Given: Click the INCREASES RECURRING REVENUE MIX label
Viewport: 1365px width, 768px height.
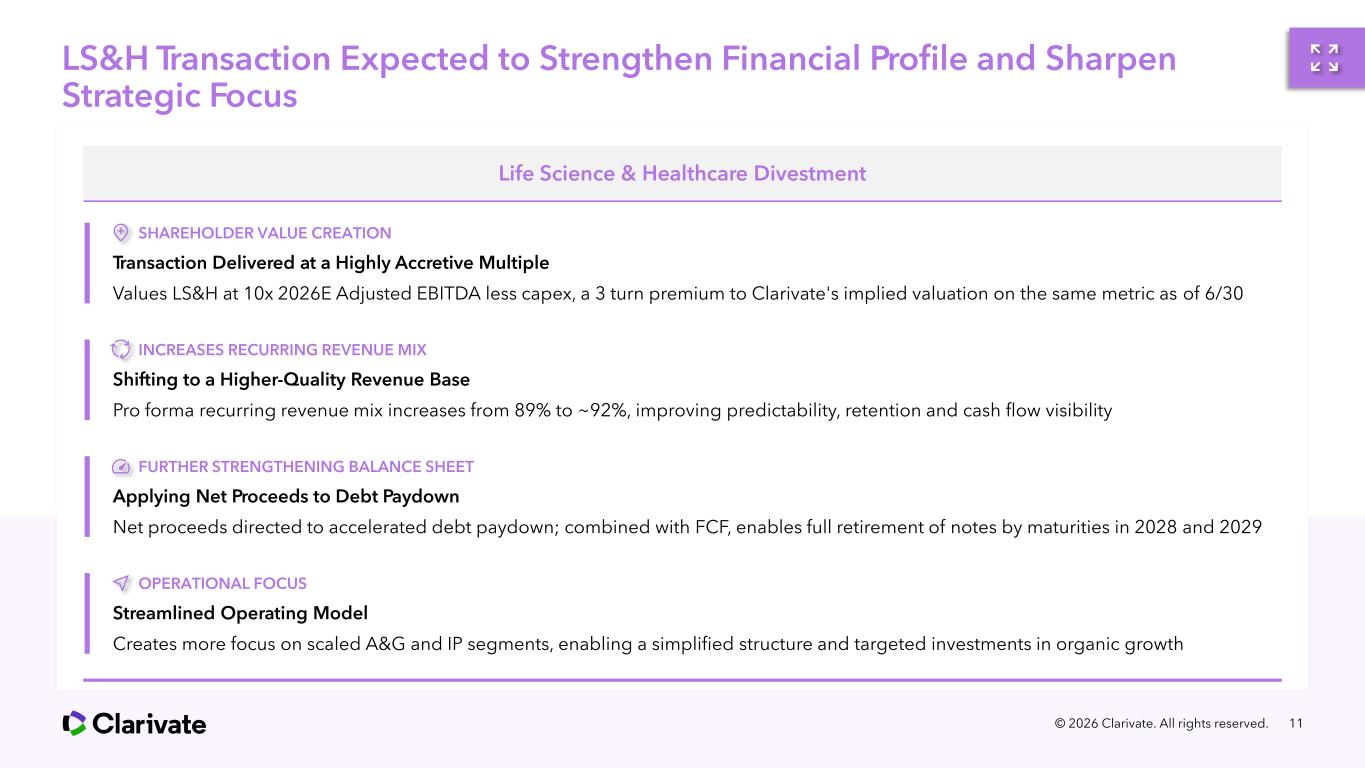Looking at the screenshot, I should tap(282, 350).
